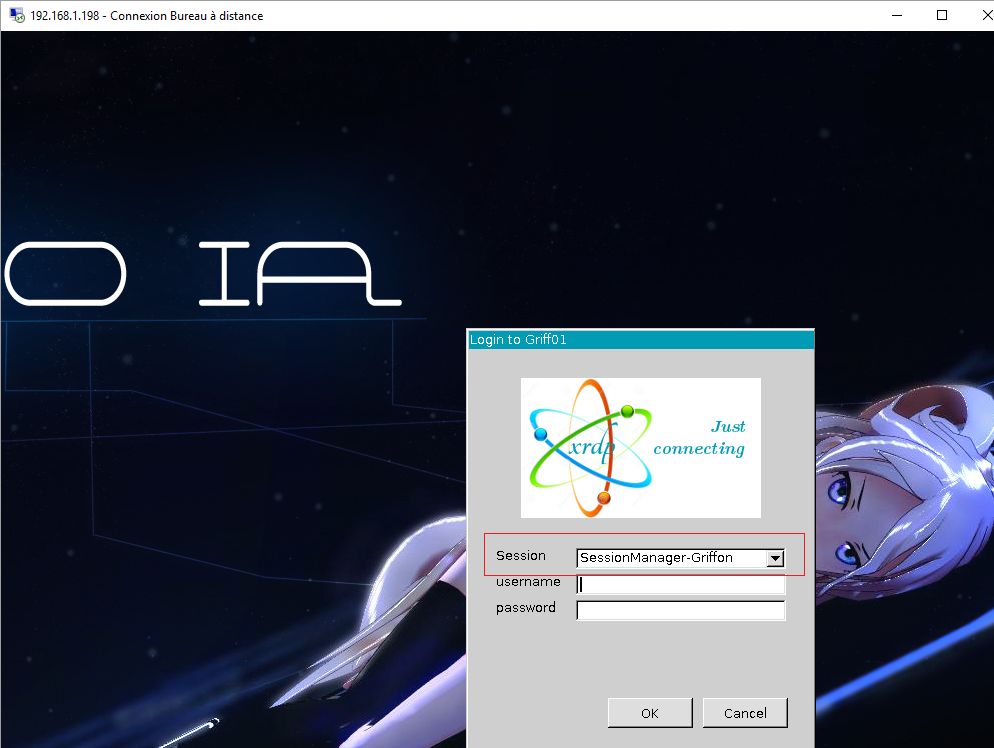994x748 pixels.
Task: Click the 'password' label
Action: click(526, 608)
